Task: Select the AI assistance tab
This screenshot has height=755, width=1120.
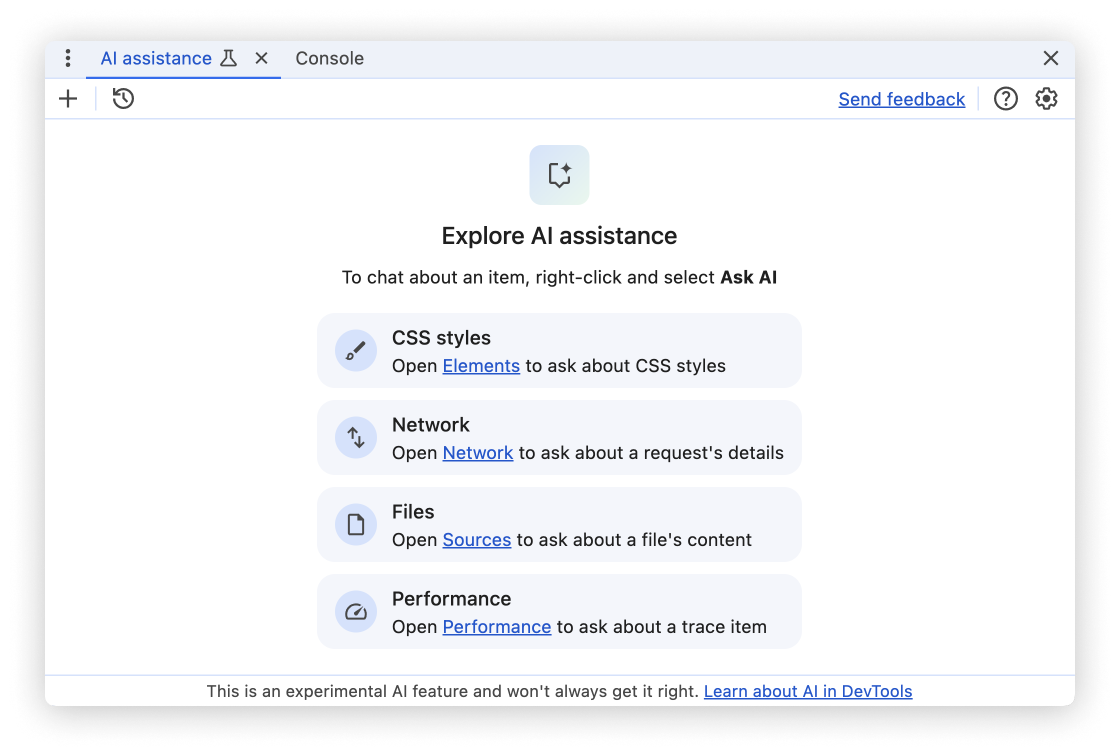Action: click(x=155, y=58)
